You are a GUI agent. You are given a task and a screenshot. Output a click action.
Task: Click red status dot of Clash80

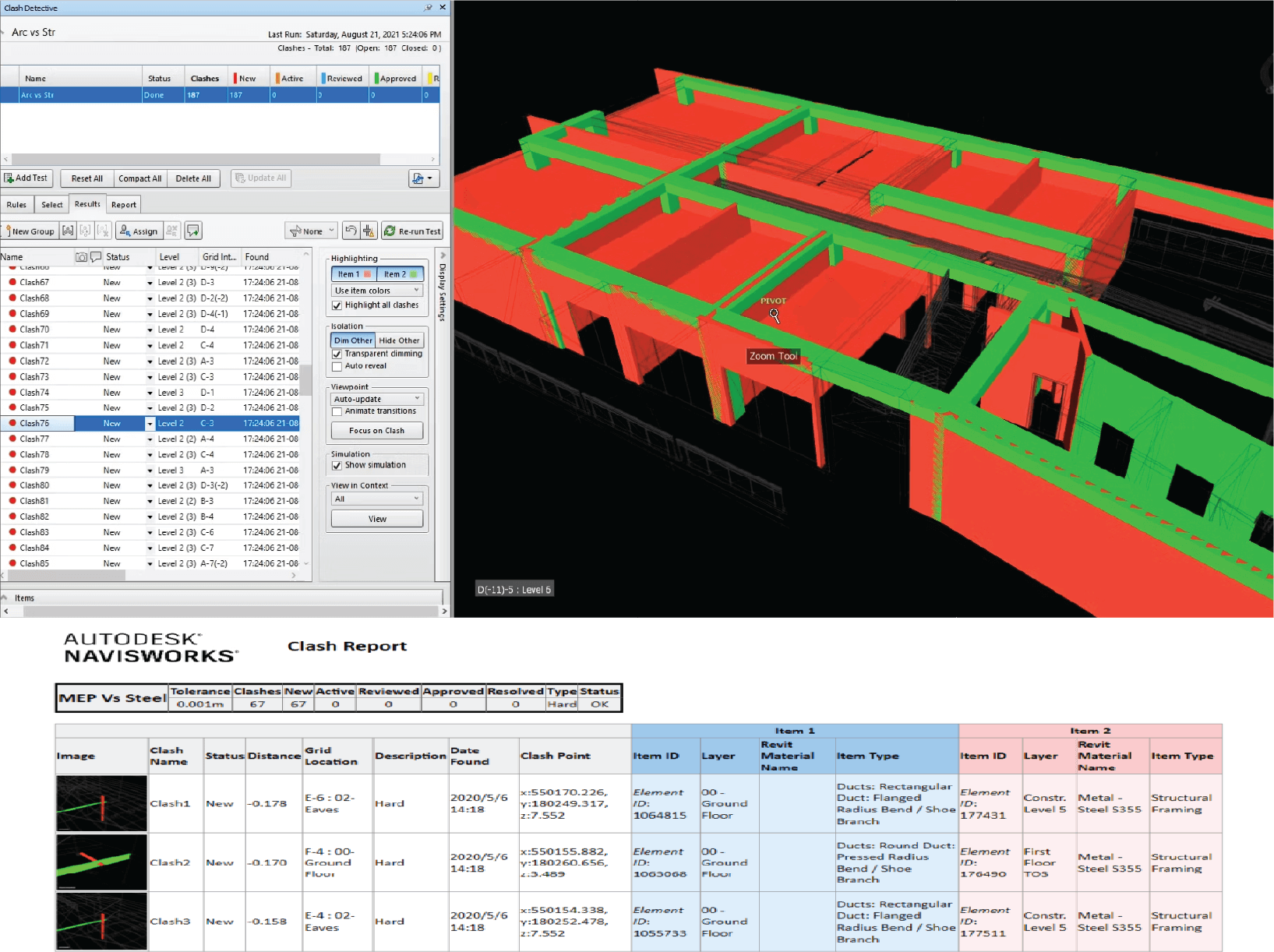(12, 485)
